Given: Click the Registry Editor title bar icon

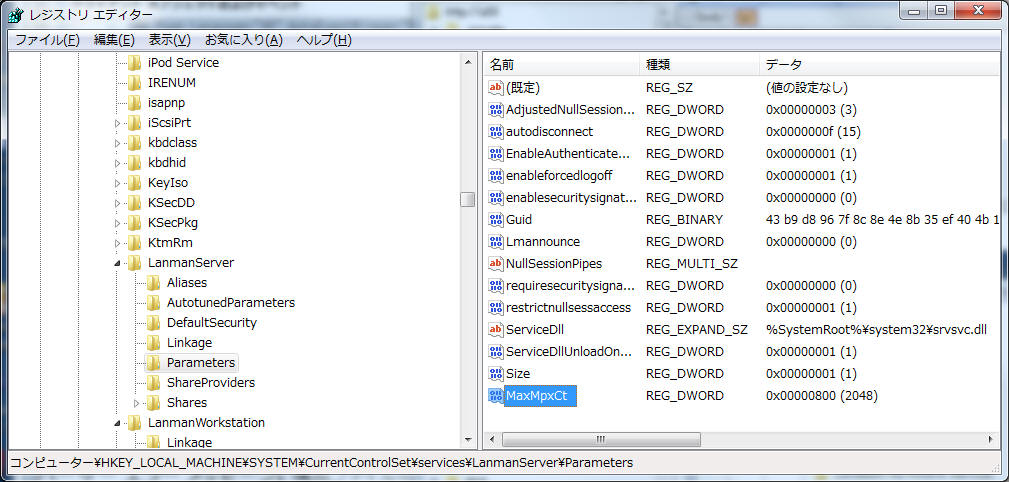Looking at the screenshot, I should (16, 15).
